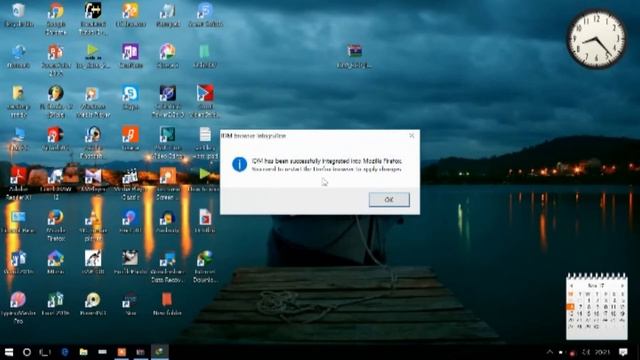Open the Picasa 3 desktop shortcut
Screen dimensions: 640x360
point(167,56)
